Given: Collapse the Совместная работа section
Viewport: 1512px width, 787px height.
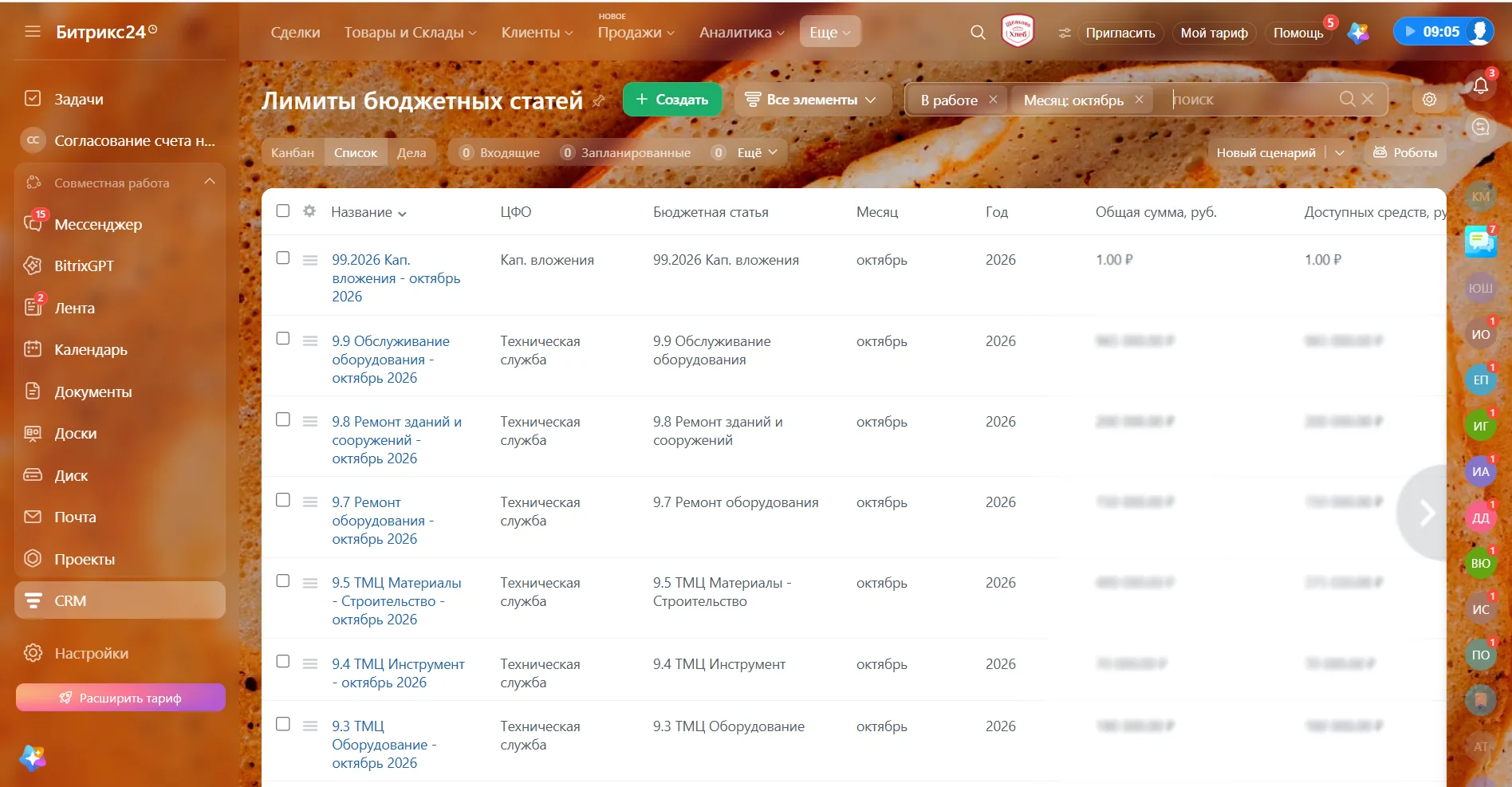Looking at the screenshot, I should [x=210, y=182].
